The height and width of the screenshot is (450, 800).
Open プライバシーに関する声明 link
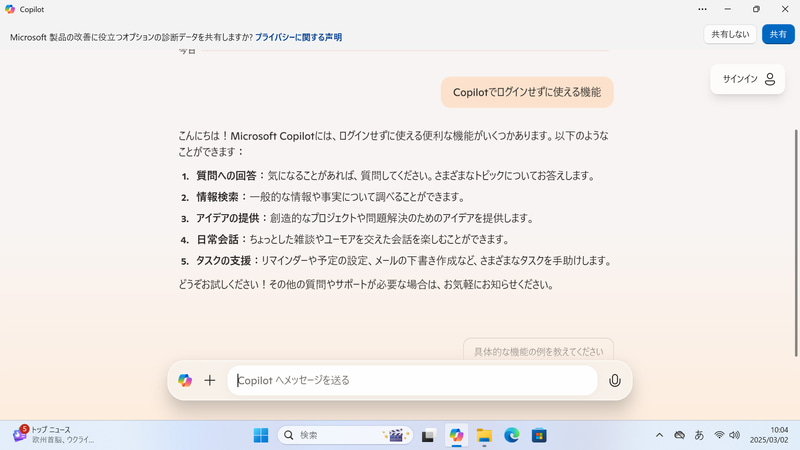coord(298,37)
